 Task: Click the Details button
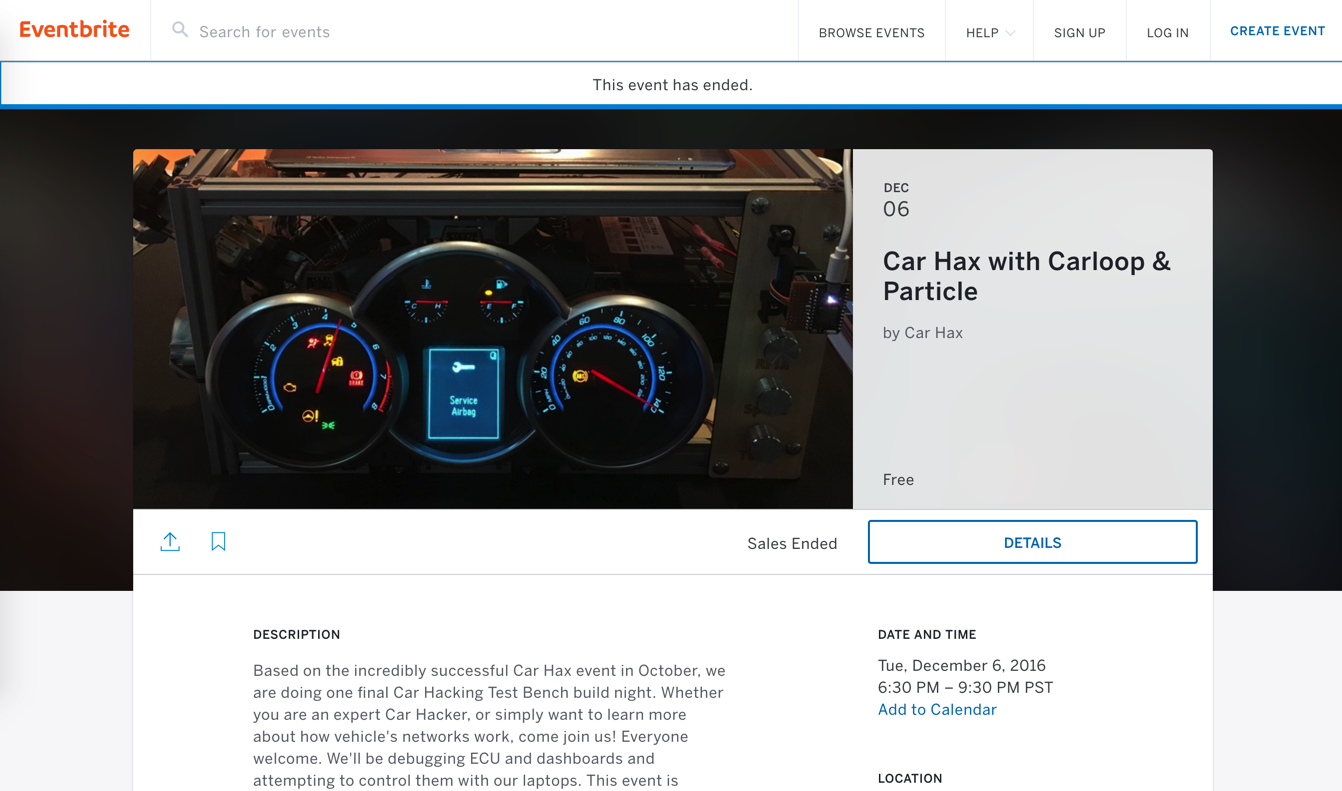click(x=1032, y=542)
